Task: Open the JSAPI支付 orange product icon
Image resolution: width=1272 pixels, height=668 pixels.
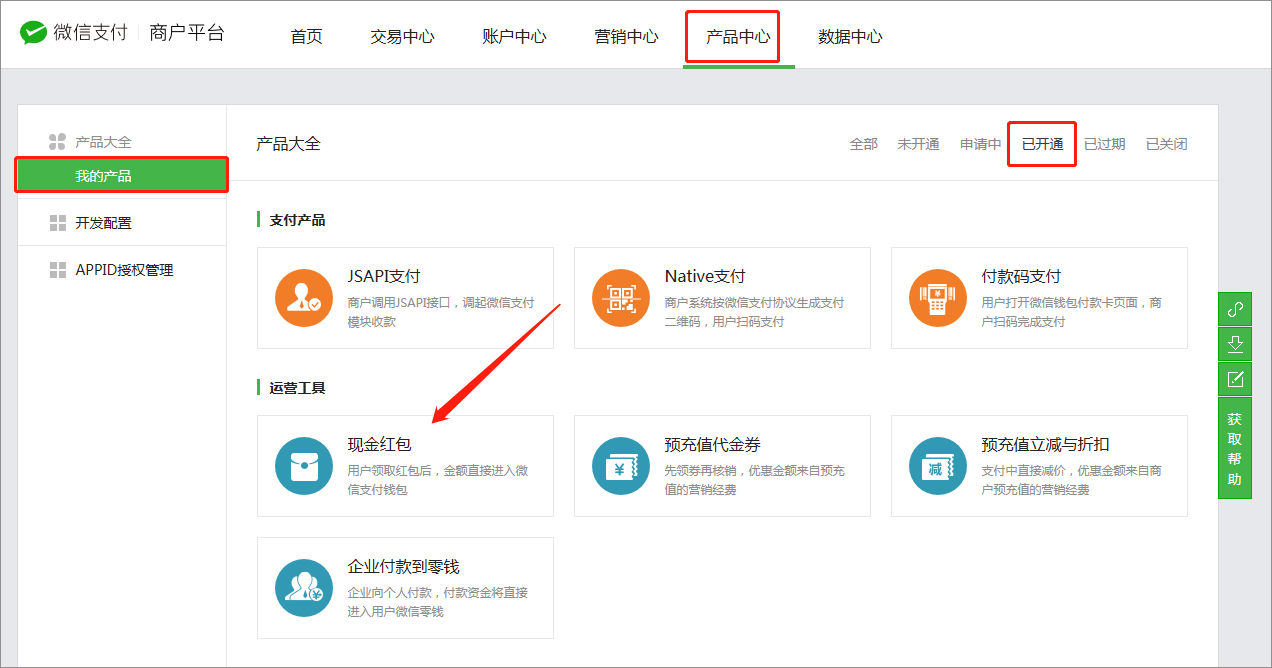Action: coord(304,298)
